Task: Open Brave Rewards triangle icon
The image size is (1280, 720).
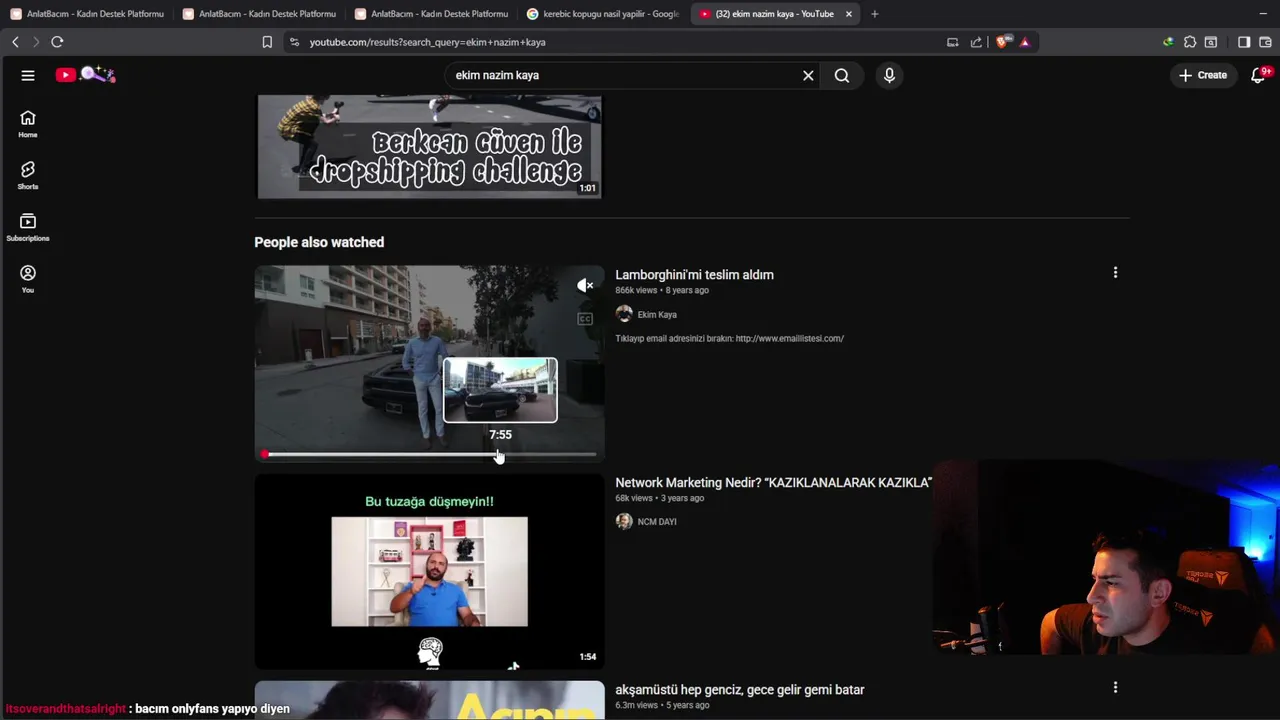Action: pyautogui.click(x=1025, y=42)
